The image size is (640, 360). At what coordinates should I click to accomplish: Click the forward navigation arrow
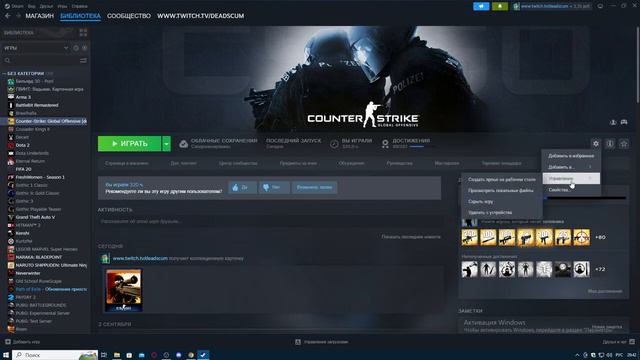coord(18,16)
